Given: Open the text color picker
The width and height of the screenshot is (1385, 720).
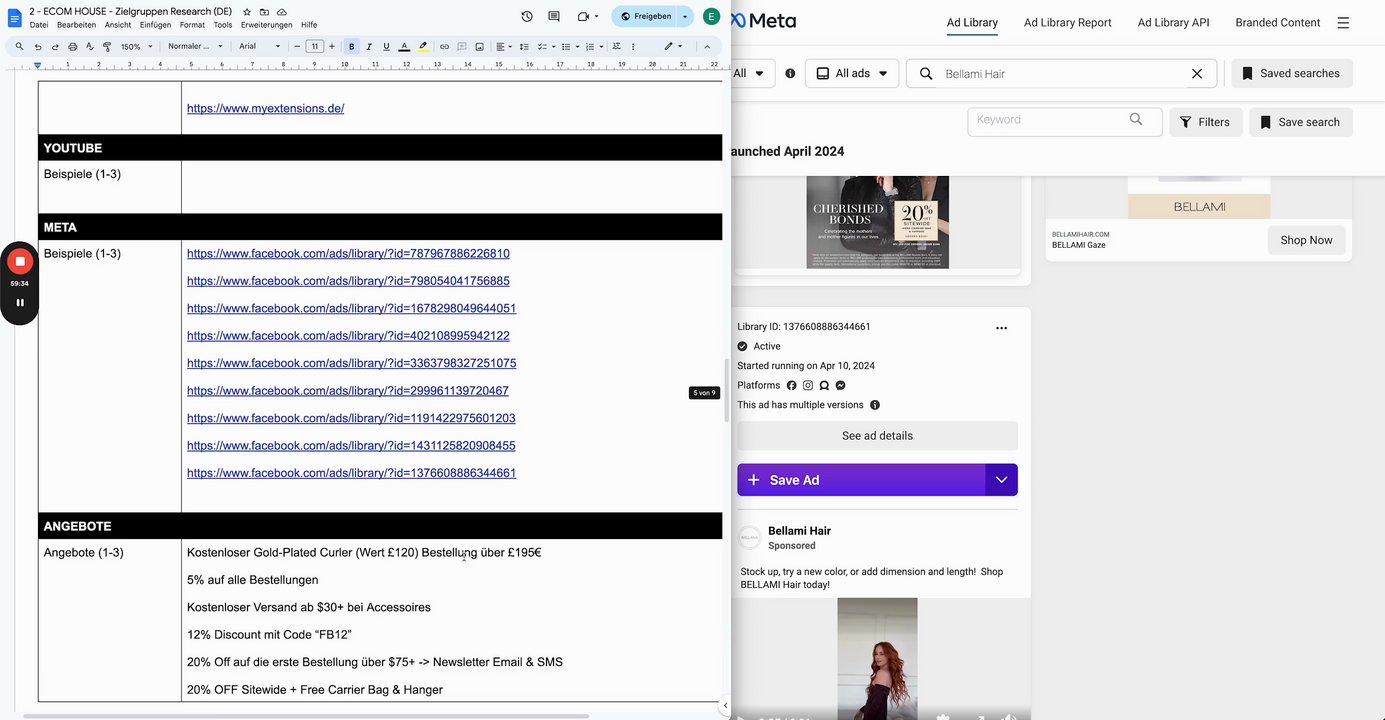Looking at the screenshot, I should click(x=404, y=46).
